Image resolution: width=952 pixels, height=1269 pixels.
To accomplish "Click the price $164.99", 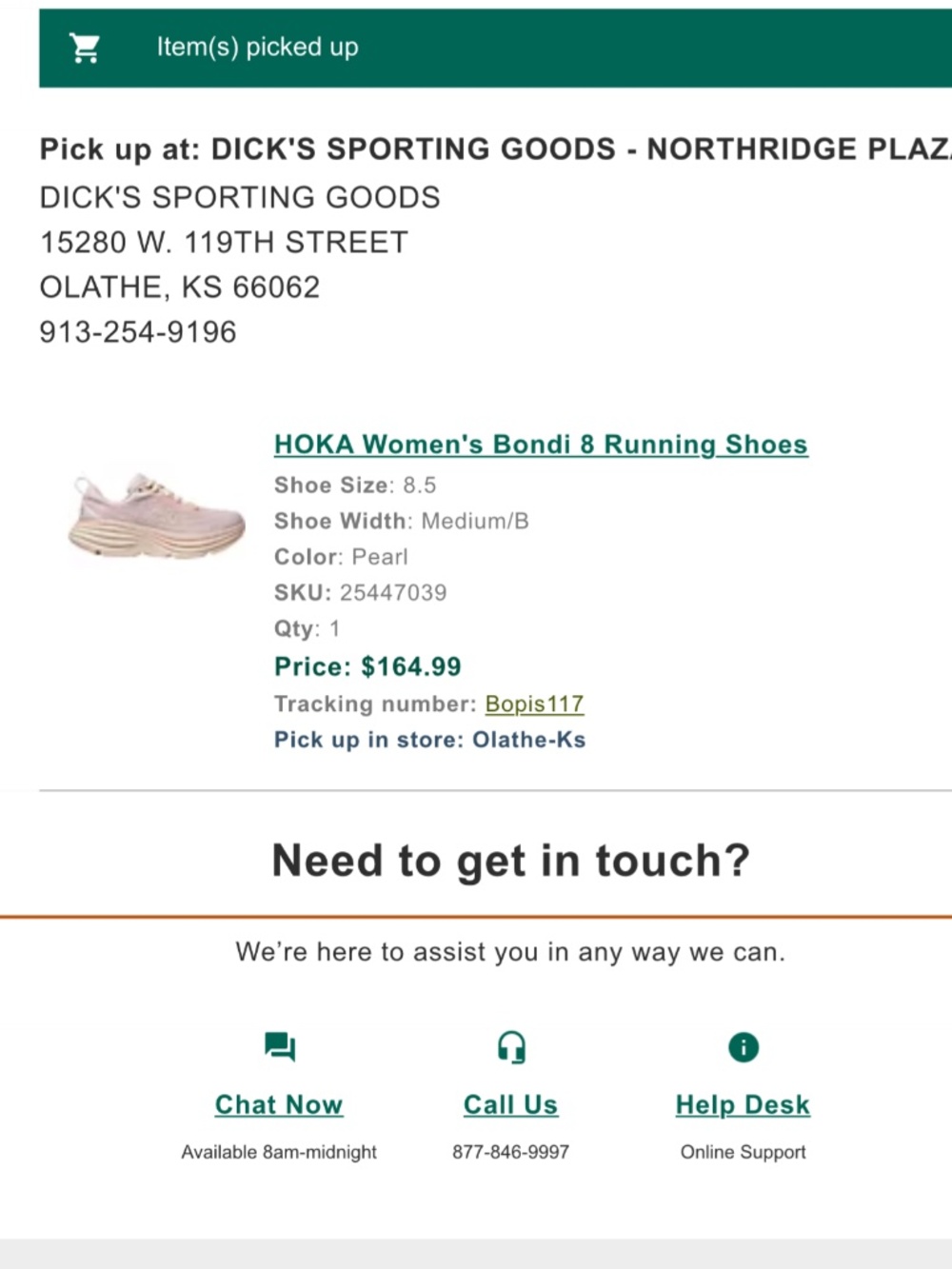I will pos(367,666).
